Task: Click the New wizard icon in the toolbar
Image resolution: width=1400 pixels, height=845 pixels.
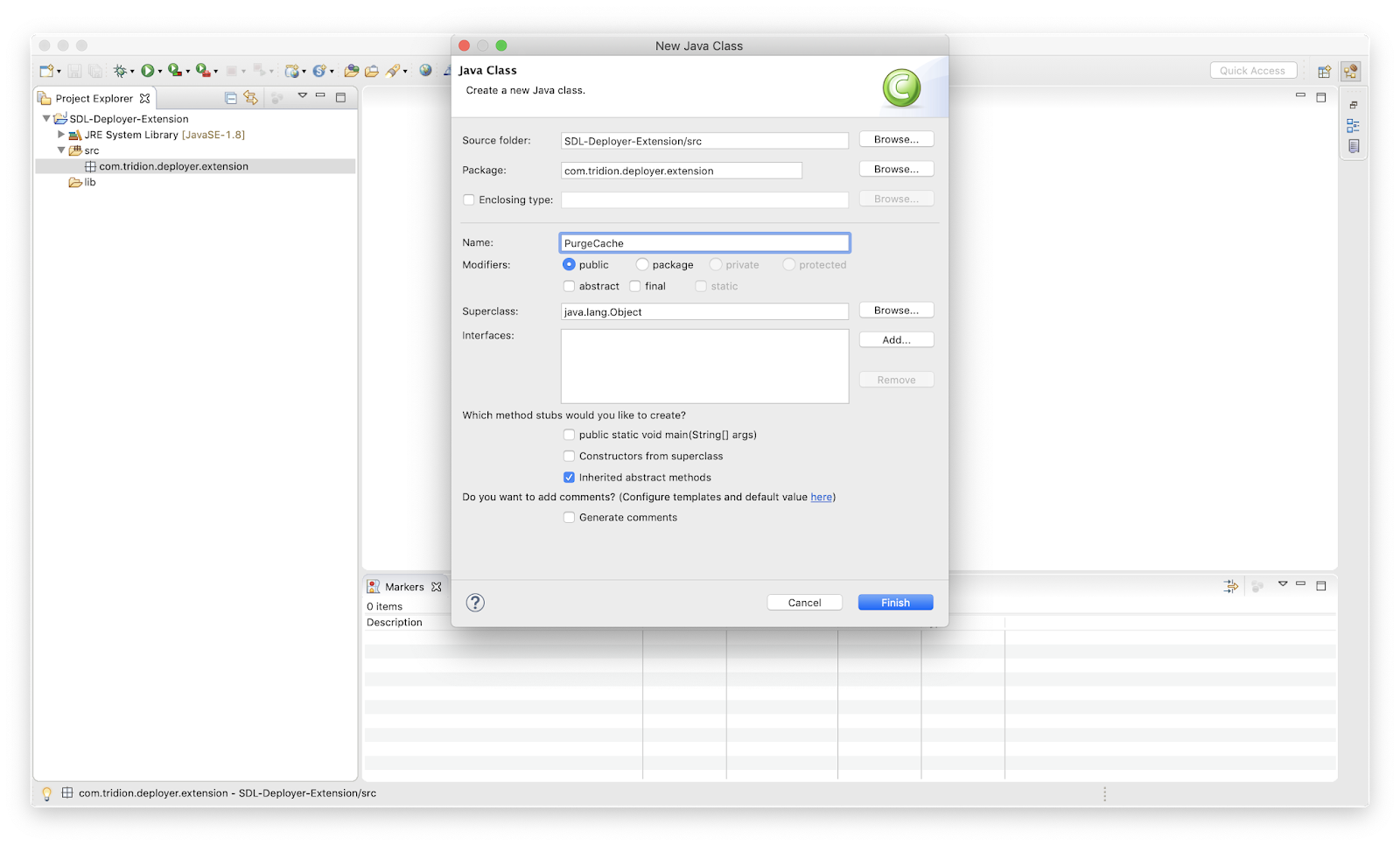Action: click(x=45, y=70)
